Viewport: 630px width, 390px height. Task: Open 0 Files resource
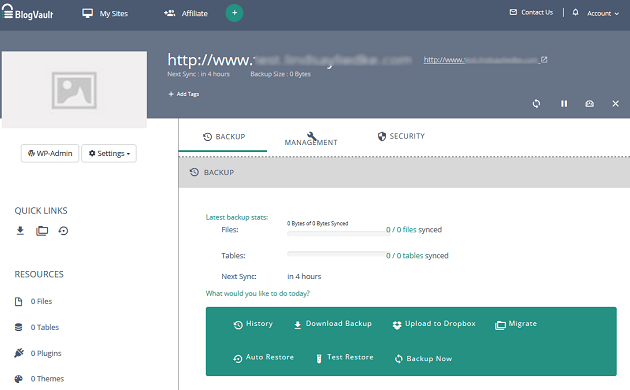[33, 301]
